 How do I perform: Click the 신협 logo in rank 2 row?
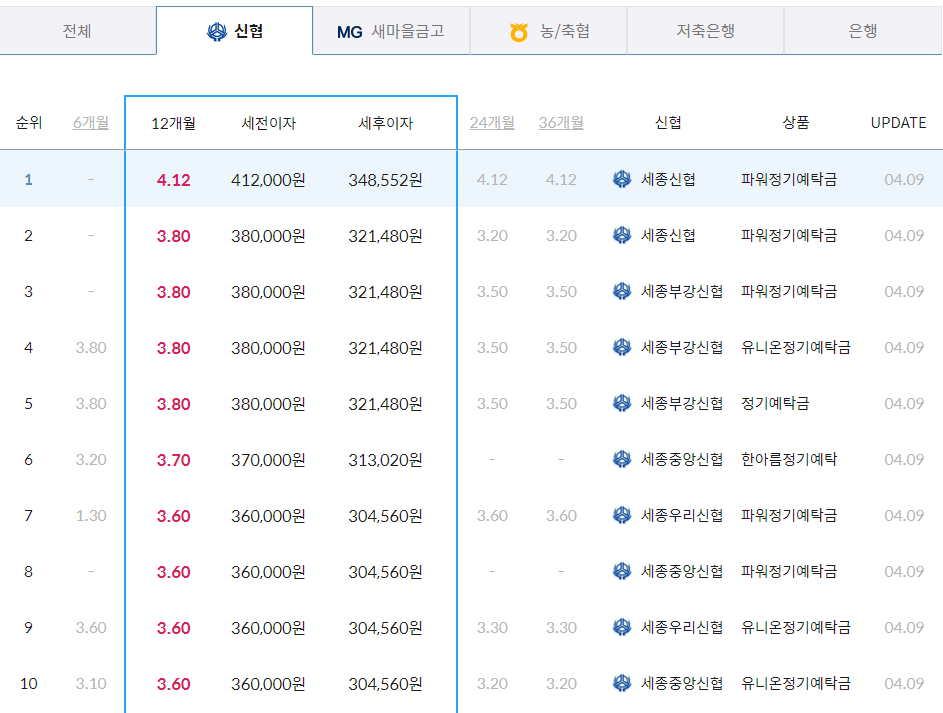click(x=622, y=235)
